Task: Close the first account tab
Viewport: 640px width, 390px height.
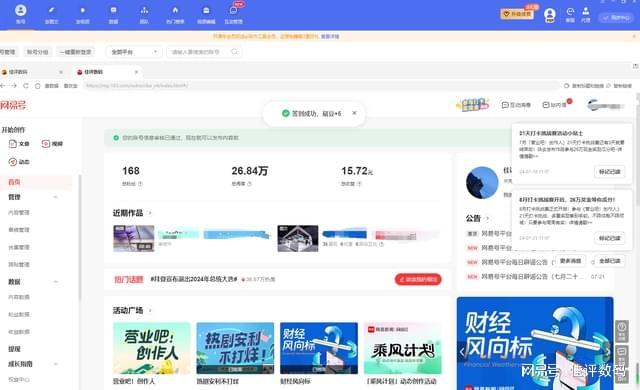Action: (x=61, y=72)
